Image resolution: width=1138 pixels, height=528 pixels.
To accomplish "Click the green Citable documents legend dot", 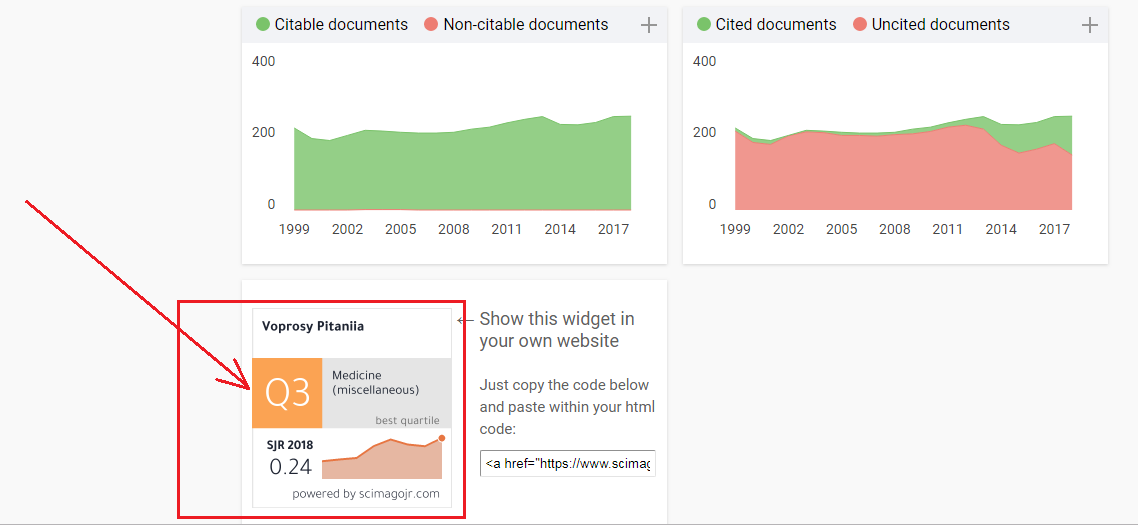I will coord(263,25).
